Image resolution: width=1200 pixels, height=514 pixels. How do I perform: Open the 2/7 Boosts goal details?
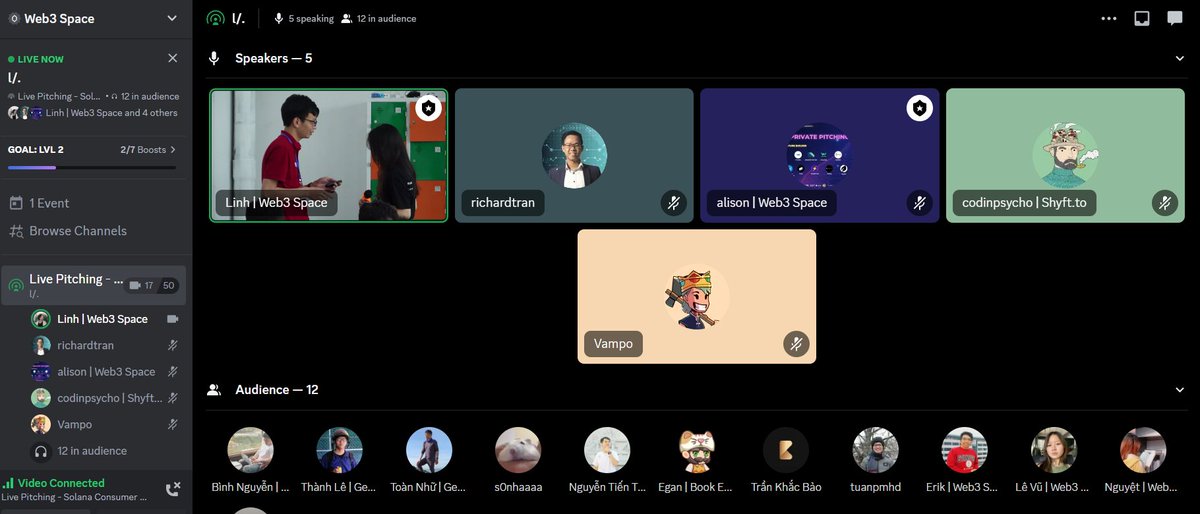(x=148, y=149)
